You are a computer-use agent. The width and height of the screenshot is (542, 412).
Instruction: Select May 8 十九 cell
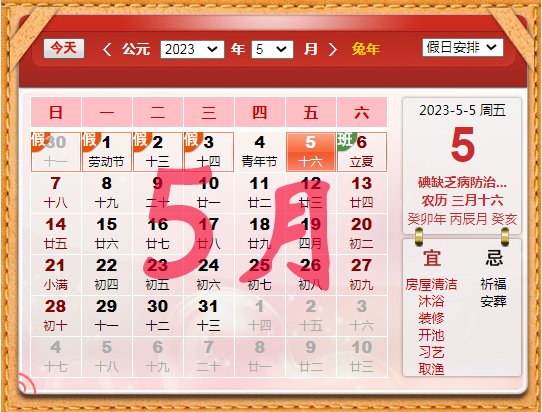pyautogui.click(x=107, y=193)
